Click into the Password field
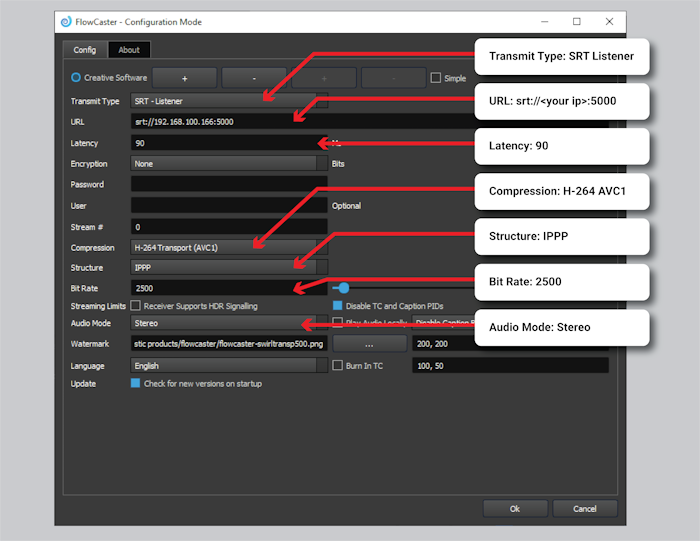Viewport: 700px width, 541px height. [229, 184]
